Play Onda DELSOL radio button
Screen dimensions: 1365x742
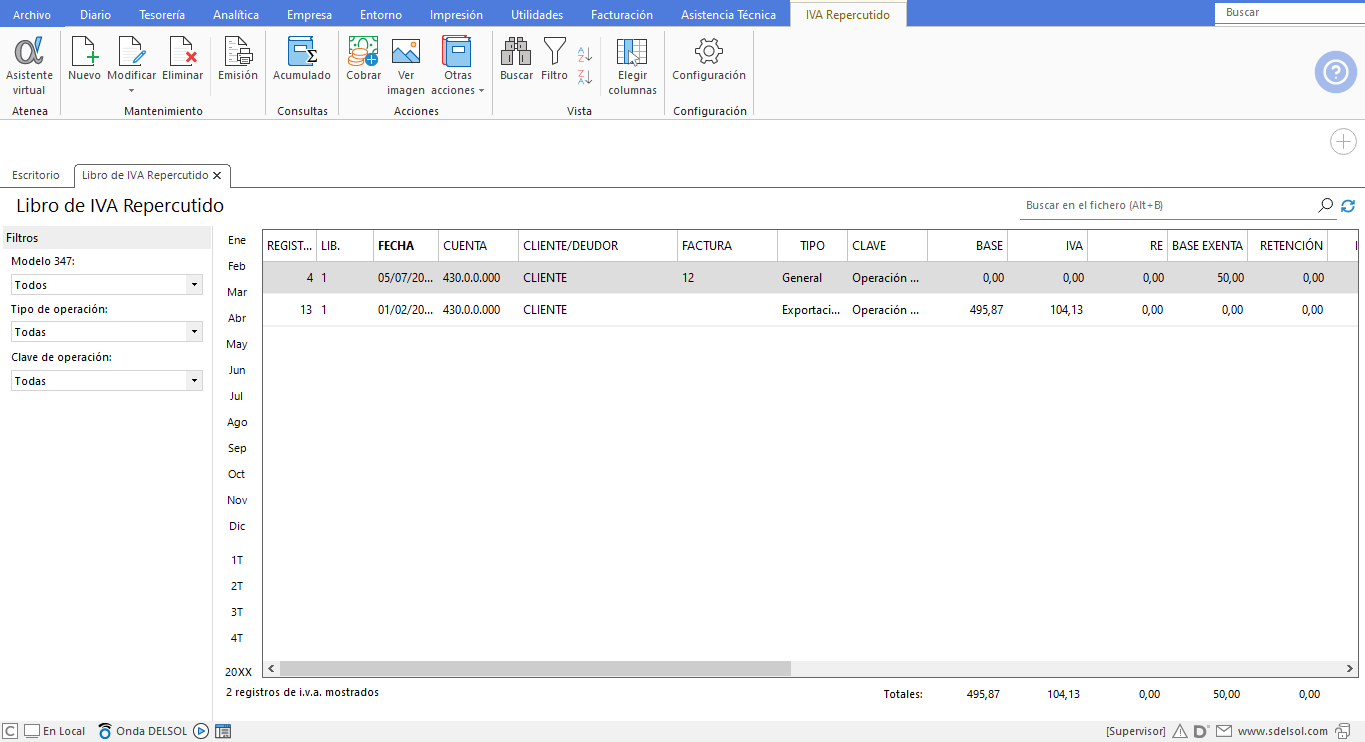(201, 731)
